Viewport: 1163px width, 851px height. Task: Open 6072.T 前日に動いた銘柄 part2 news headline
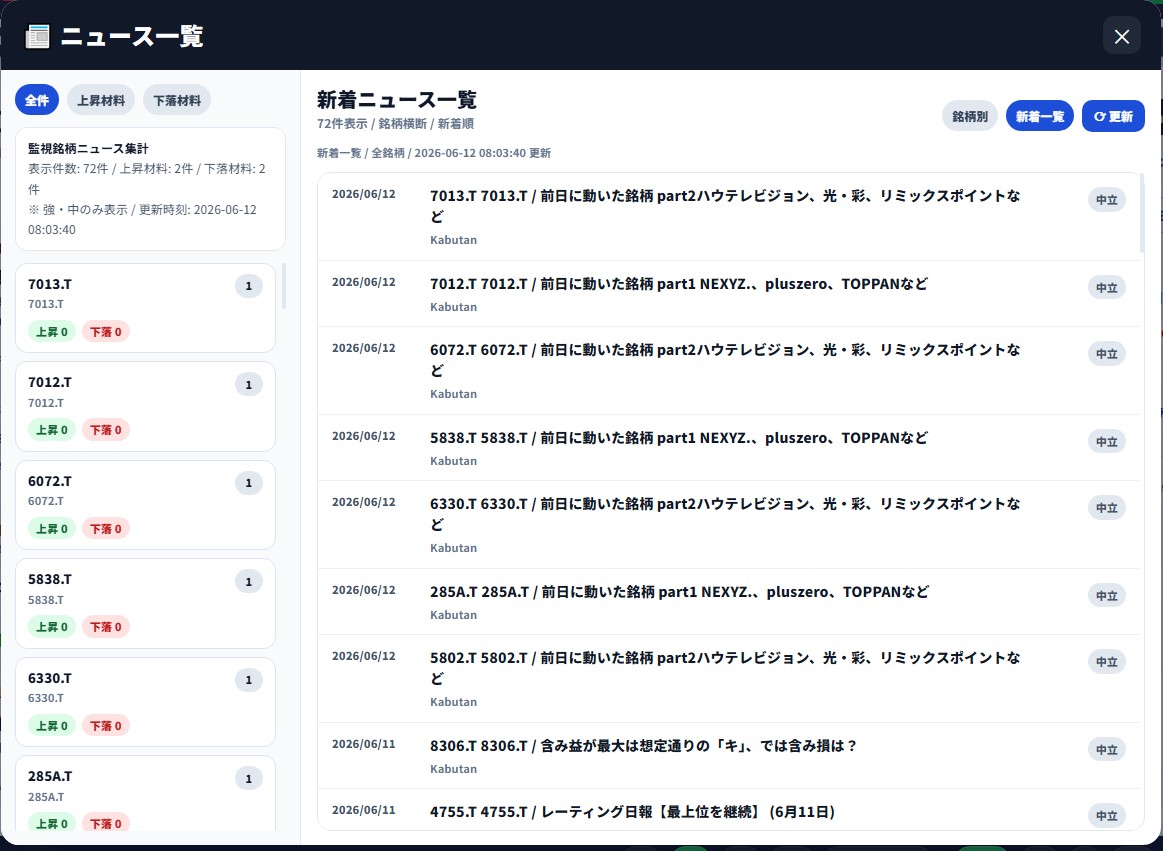coord(725,359)
